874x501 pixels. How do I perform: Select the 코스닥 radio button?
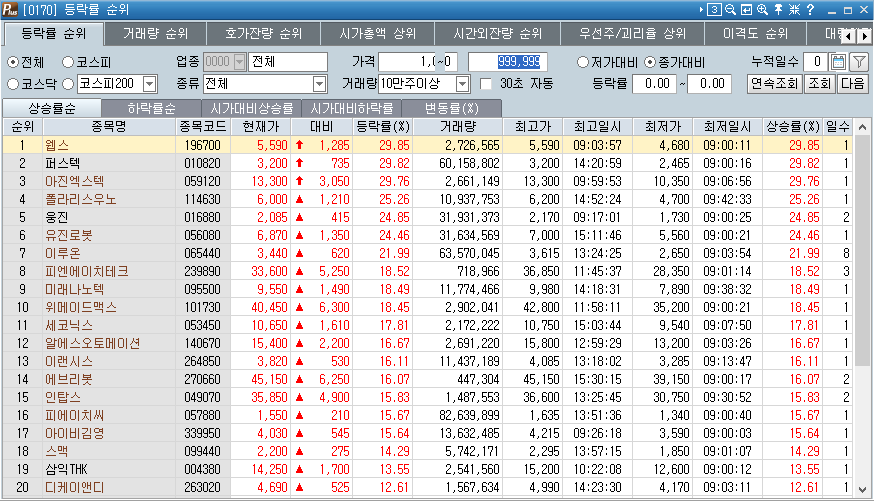pos(13,84)
